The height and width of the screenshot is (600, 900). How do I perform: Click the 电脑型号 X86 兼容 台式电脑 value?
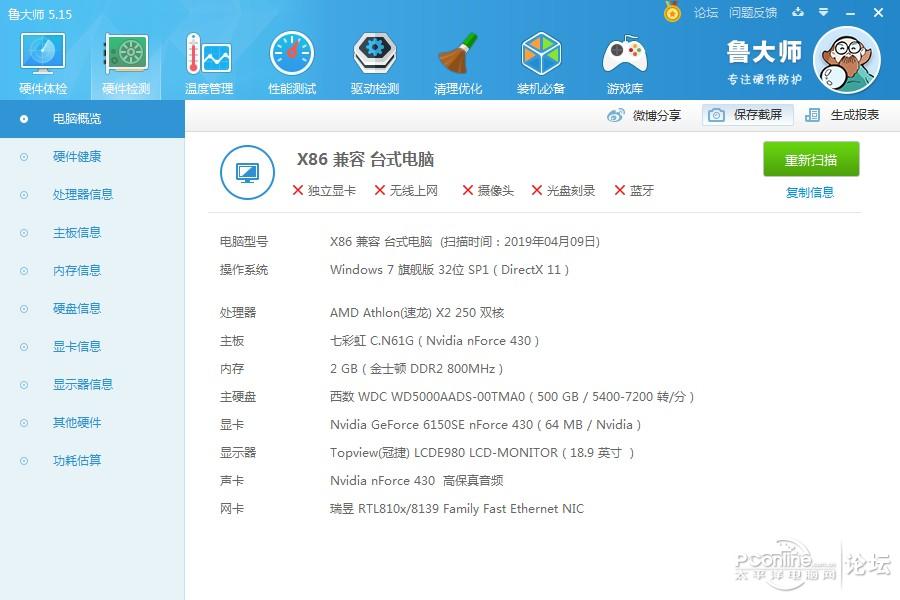(465, 242)
